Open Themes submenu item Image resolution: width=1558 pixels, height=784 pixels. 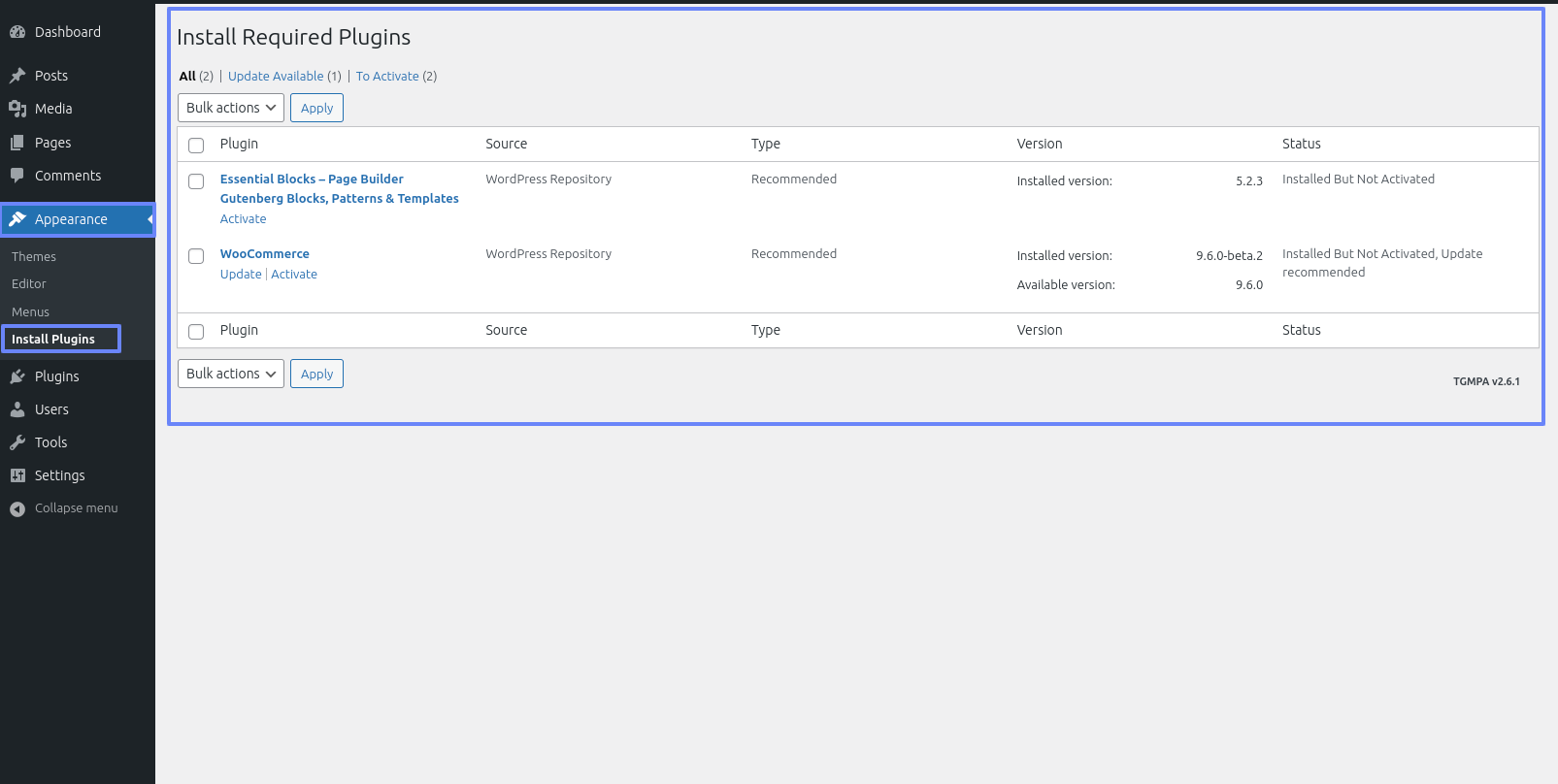pos(34,256)
